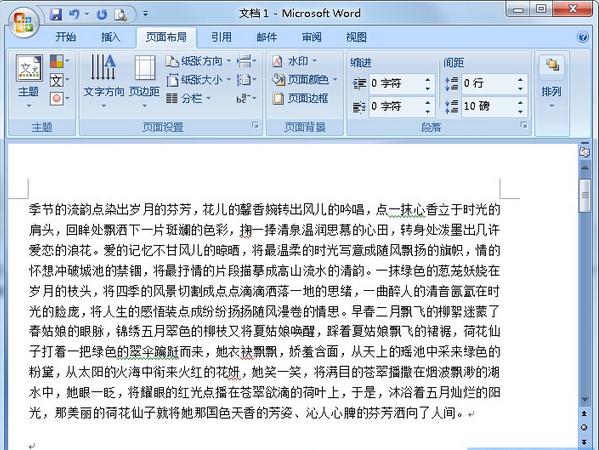Insert a page break via breaks icon
Viewport: 599px width, 450px height.
click(246, 61)
